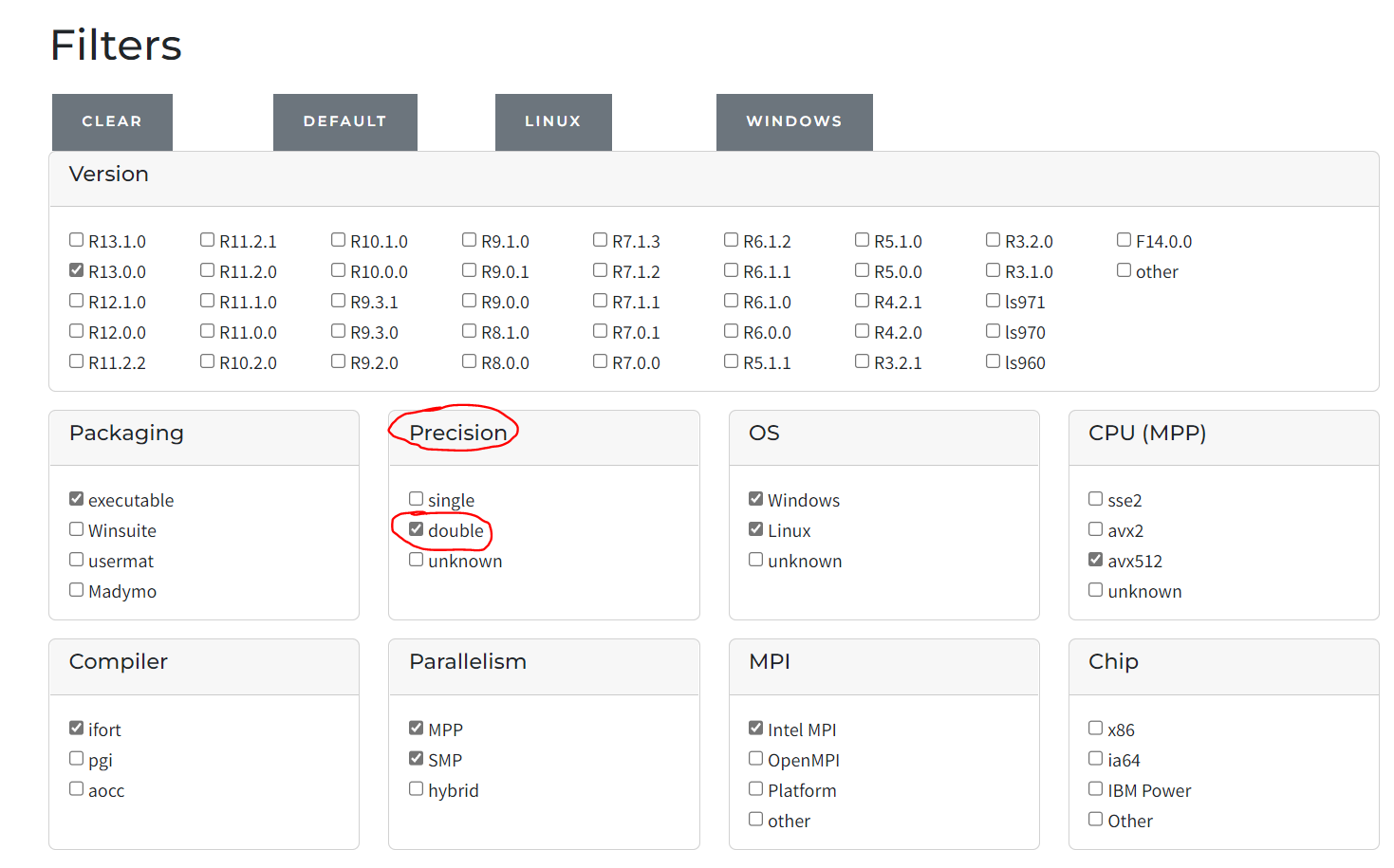Check the R13.1.0 version checkbox
Viewport: 1394px width, 868px height.
[x=77, y=240]
